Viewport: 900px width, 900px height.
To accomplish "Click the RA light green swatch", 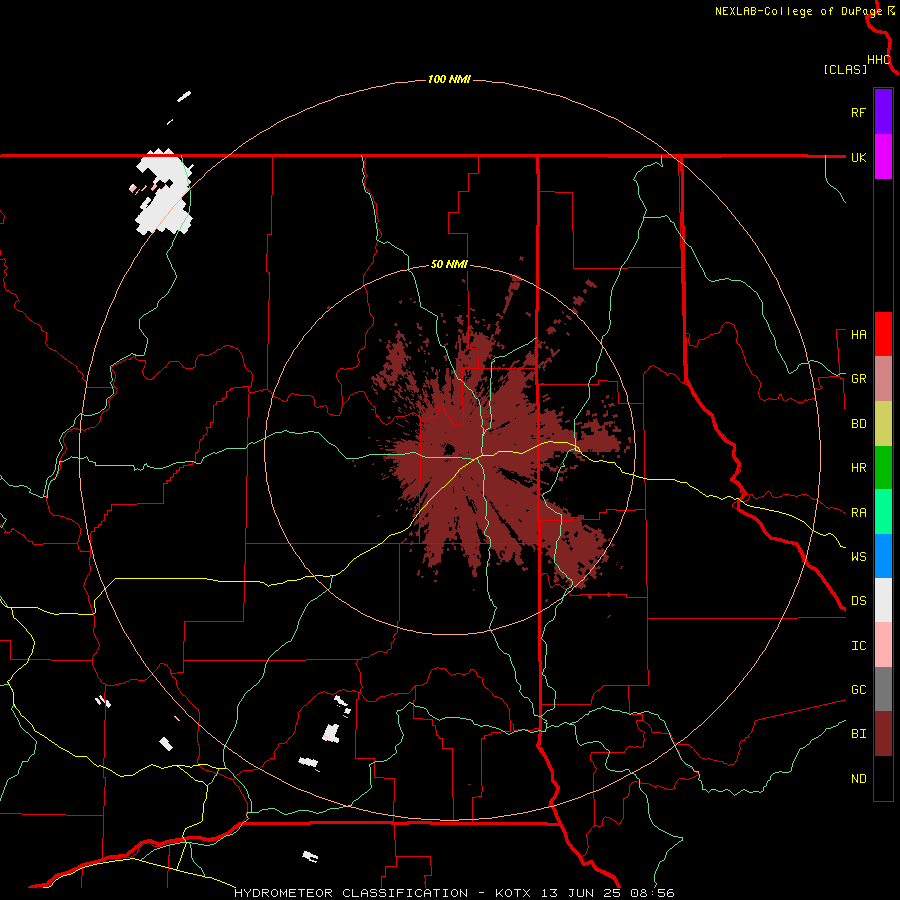I will pyautogui.click(x=883, y=512).
